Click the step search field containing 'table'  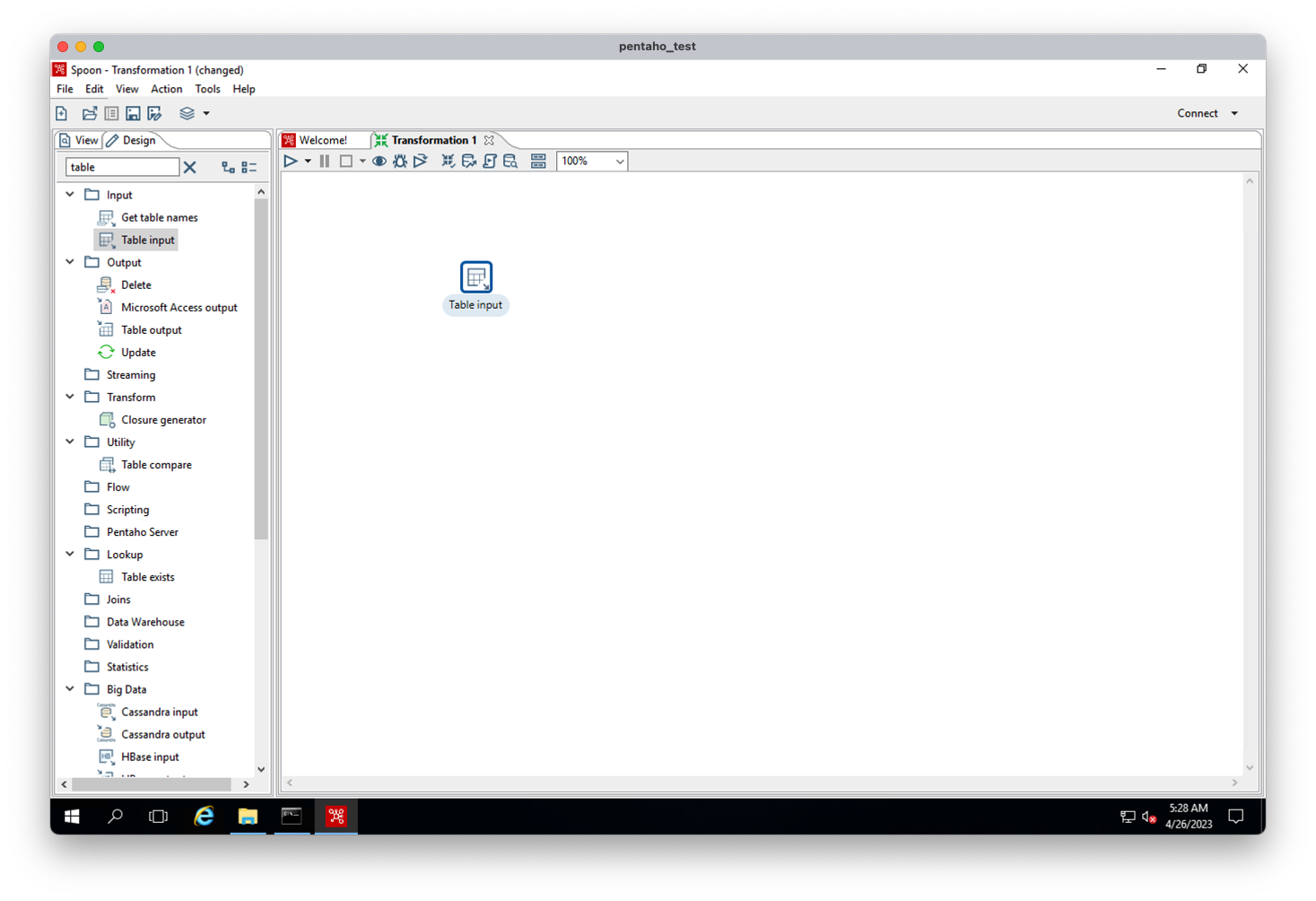[x=123, y=168]
